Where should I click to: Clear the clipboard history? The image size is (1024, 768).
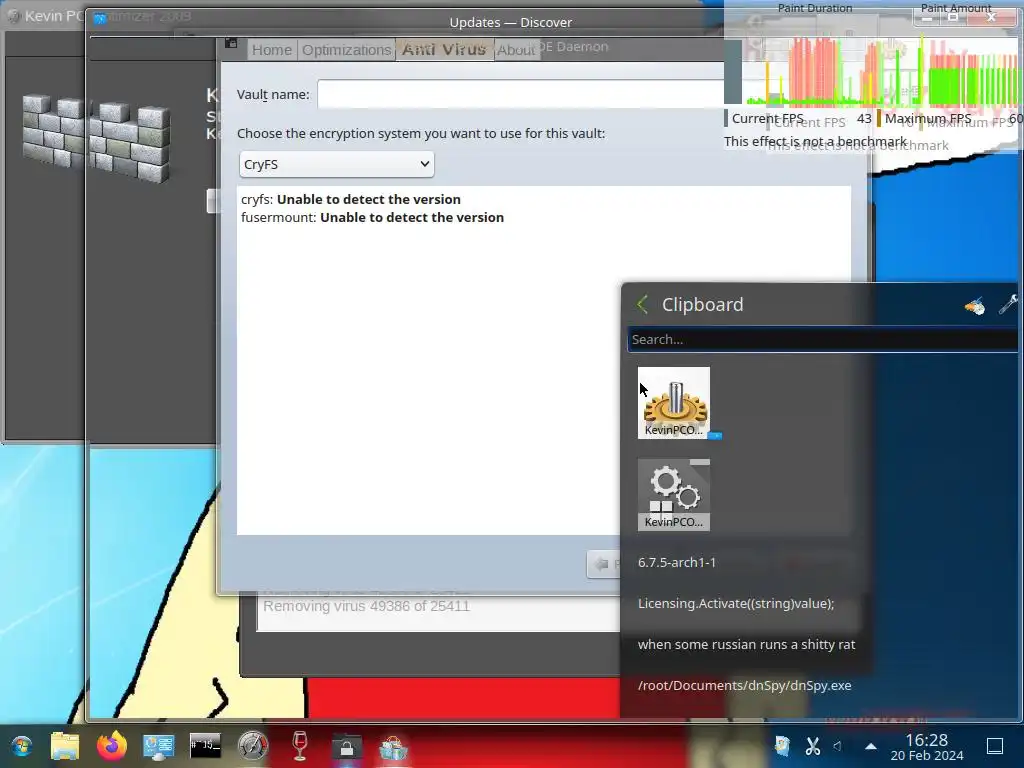point(974,304)
